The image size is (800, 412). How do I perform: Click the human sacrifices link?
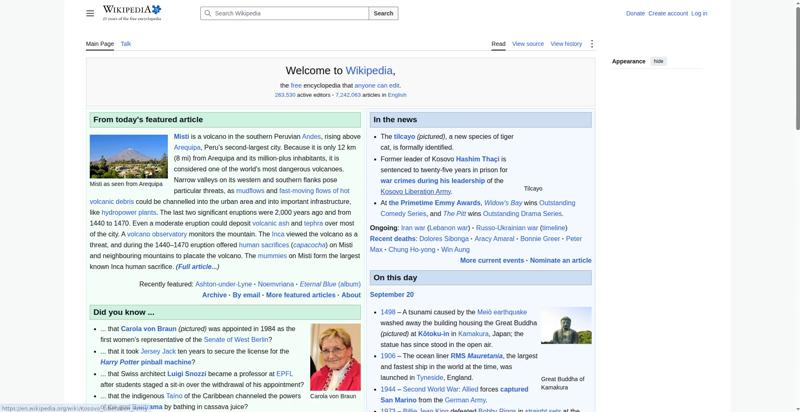[264, 245]
